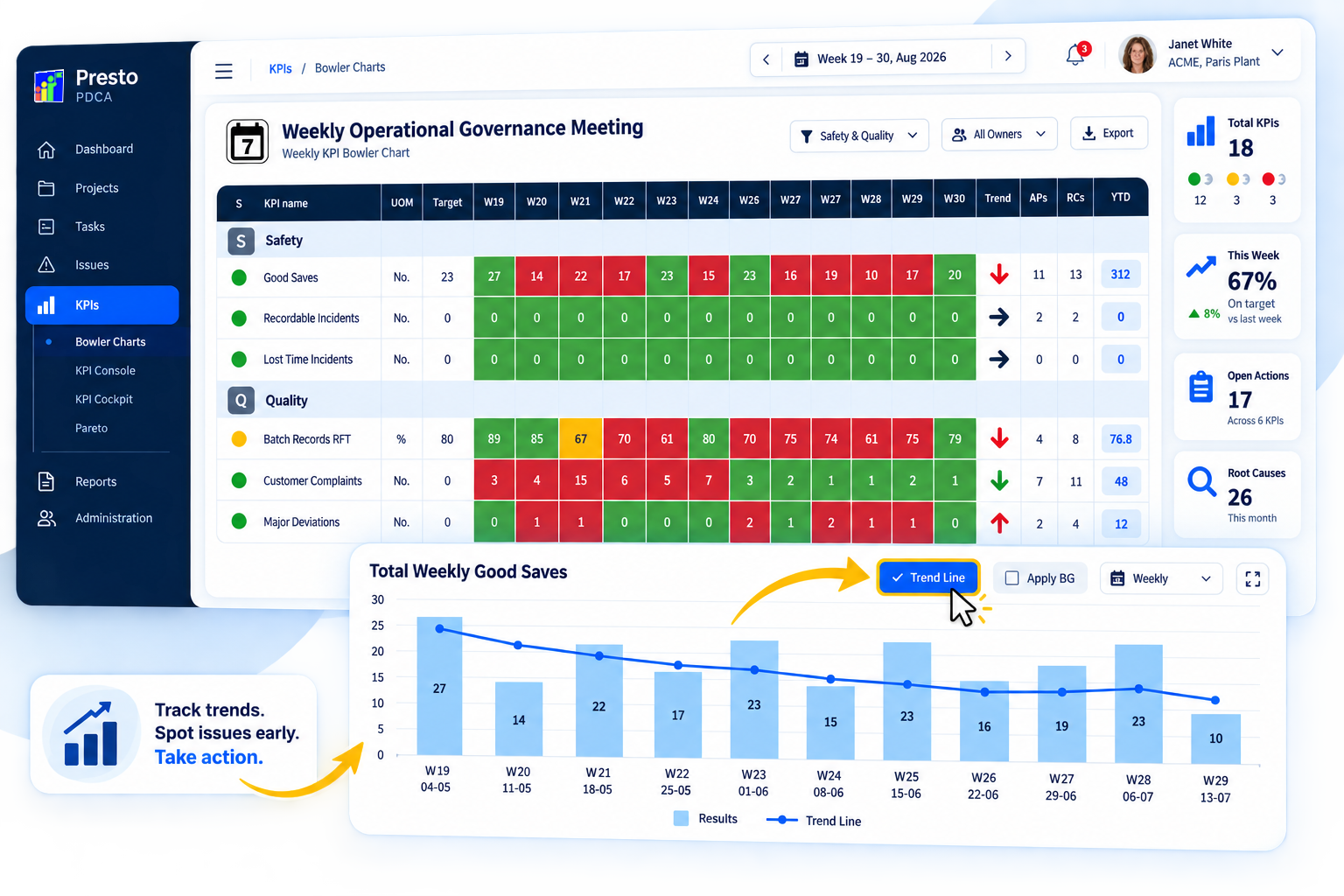Open Pareto submenu item
The height and width of the screenshot is (896, 1344).
click(91, 428)
